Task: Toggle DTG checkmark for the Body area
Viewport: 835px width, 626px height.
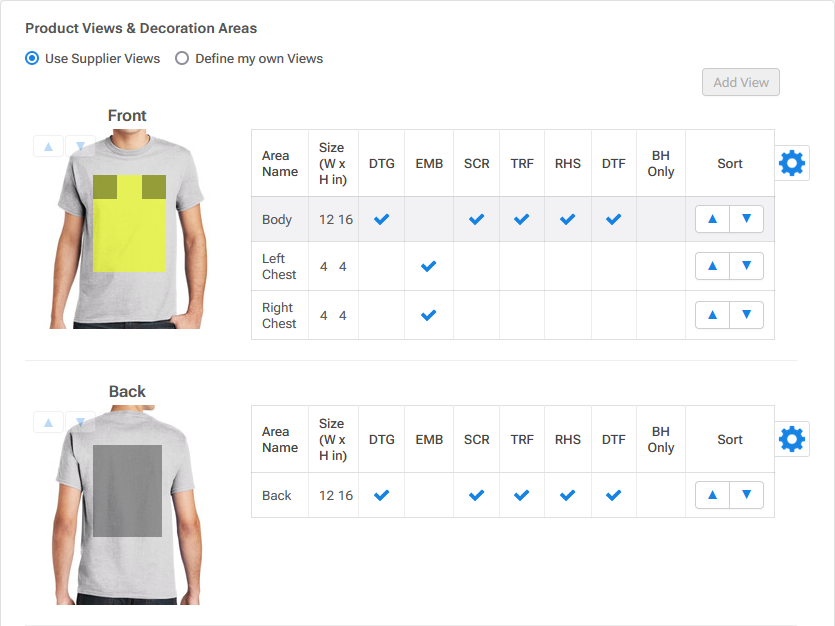Action: click(x=380, y=219)
